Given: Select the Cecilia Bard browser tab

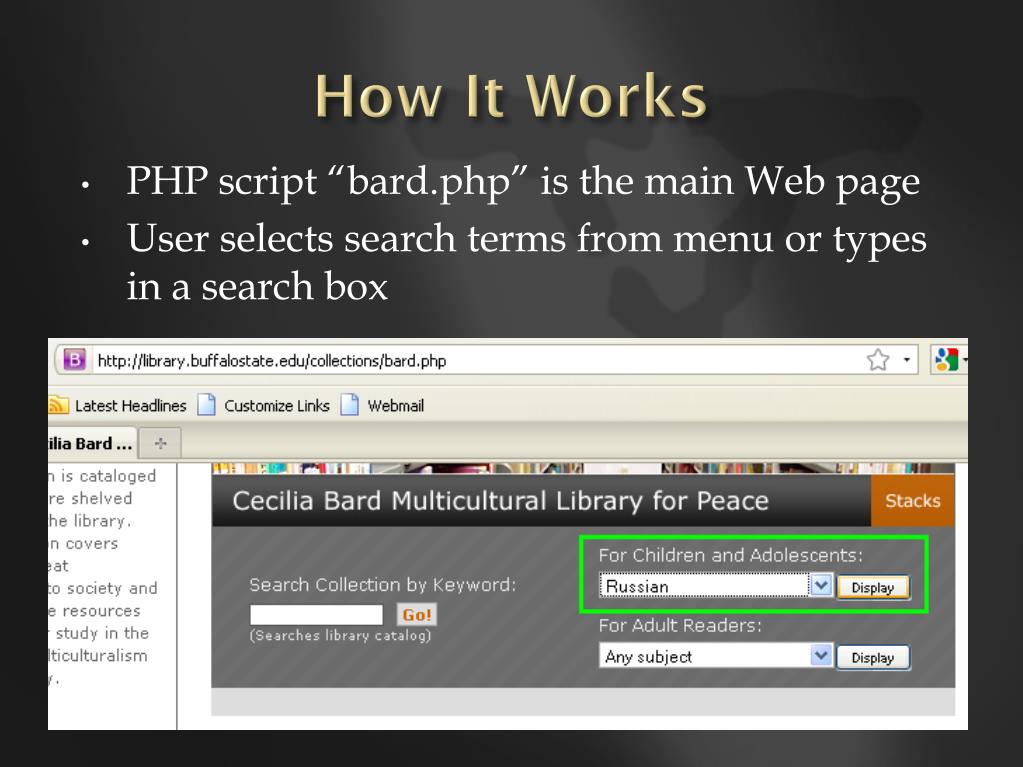Looking at the screenshot, I should pyautogui.click(x=92, y=444).
